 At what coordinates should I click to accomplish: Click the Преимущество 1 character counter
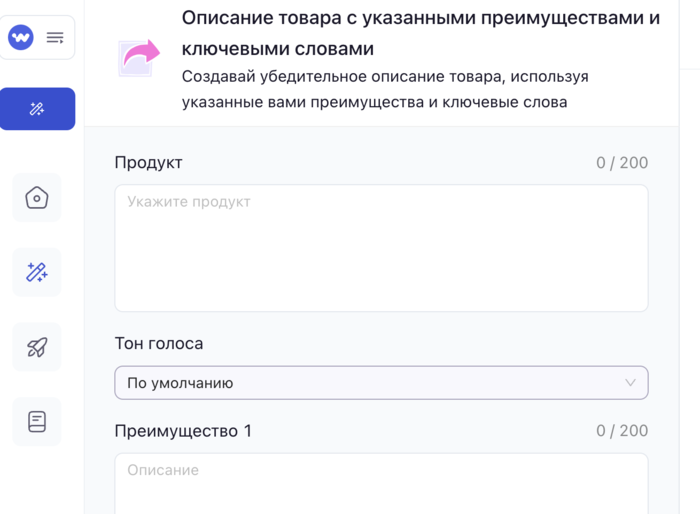pos(621,431)
